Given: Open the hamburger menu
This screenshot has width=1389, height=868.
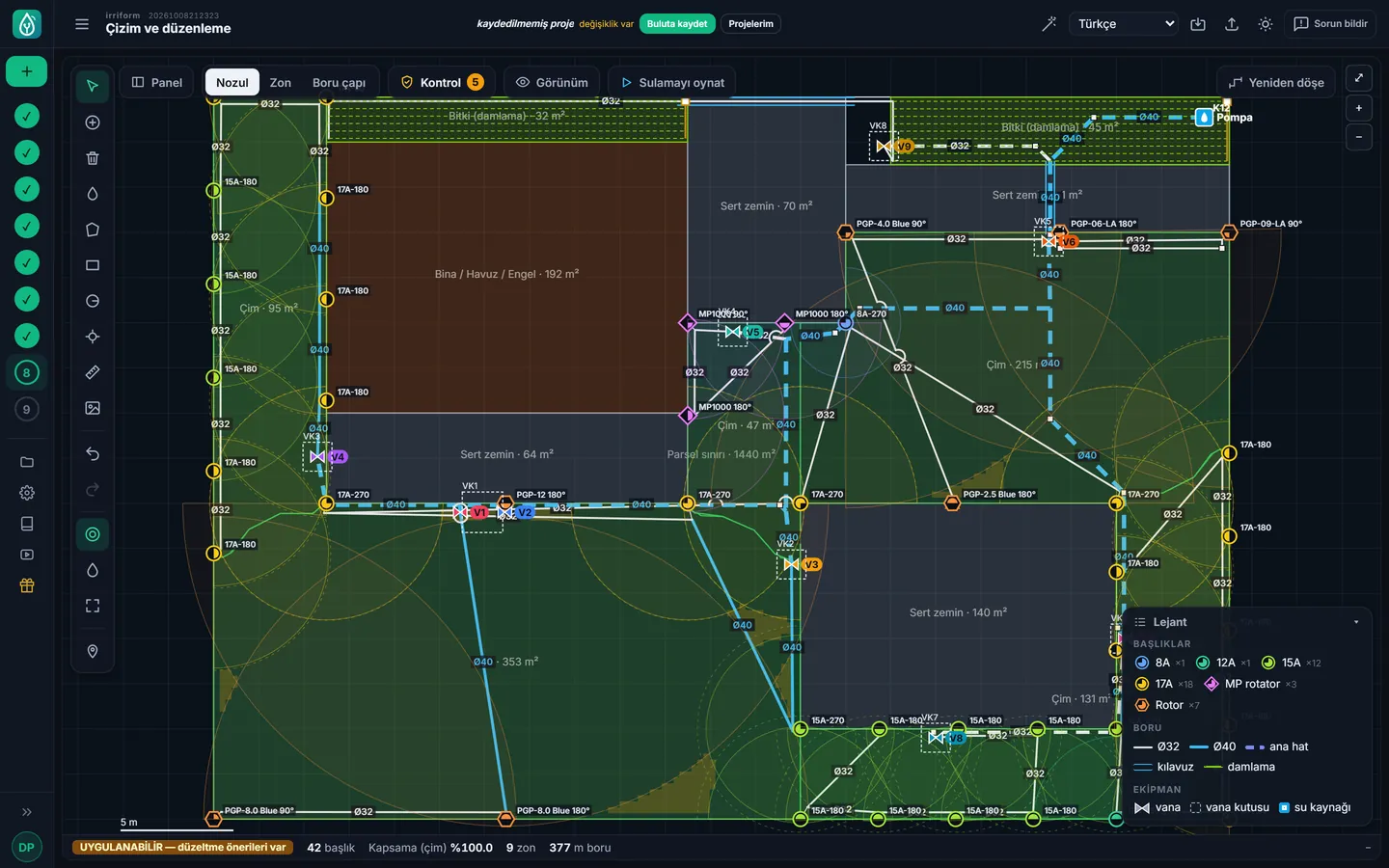Looking at the screenshot, I should pos(82,24).
